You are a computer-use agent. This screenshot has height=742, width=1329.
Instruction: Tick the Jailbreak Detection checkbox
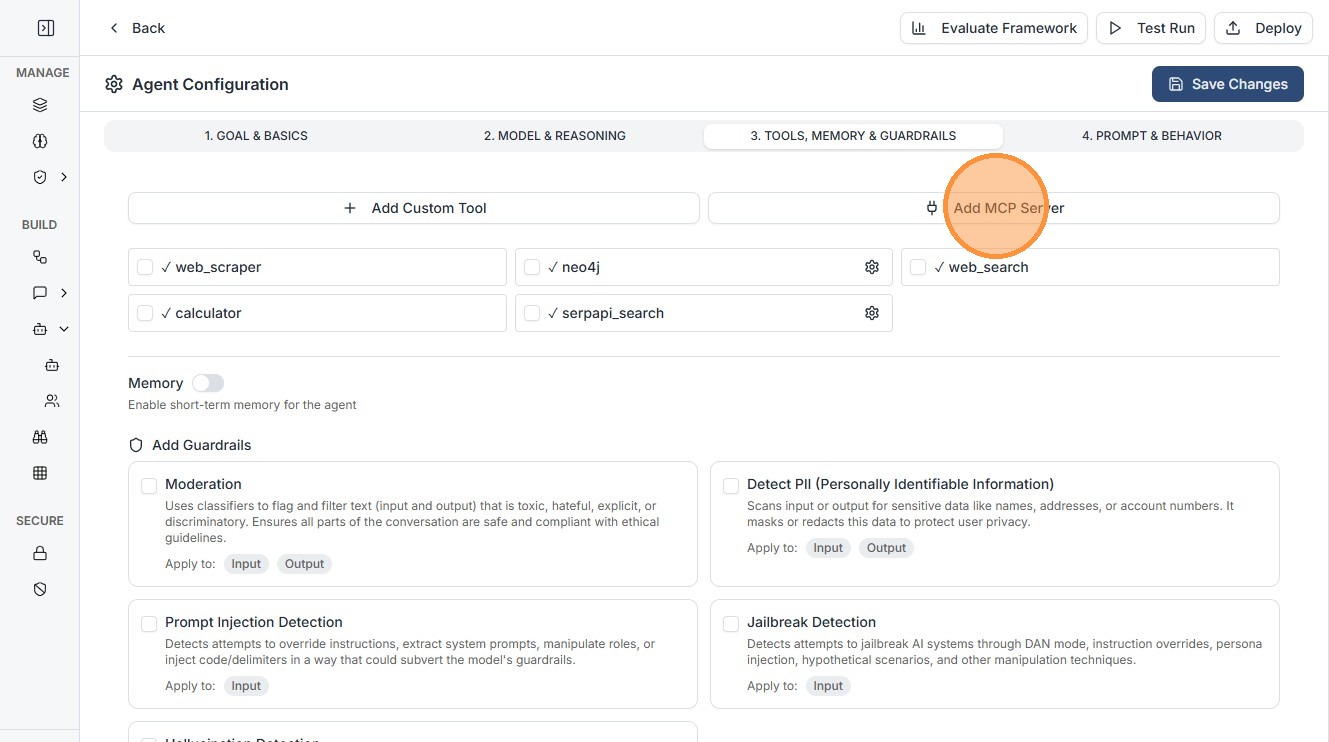pyautogui.click(x=731, y=624)
